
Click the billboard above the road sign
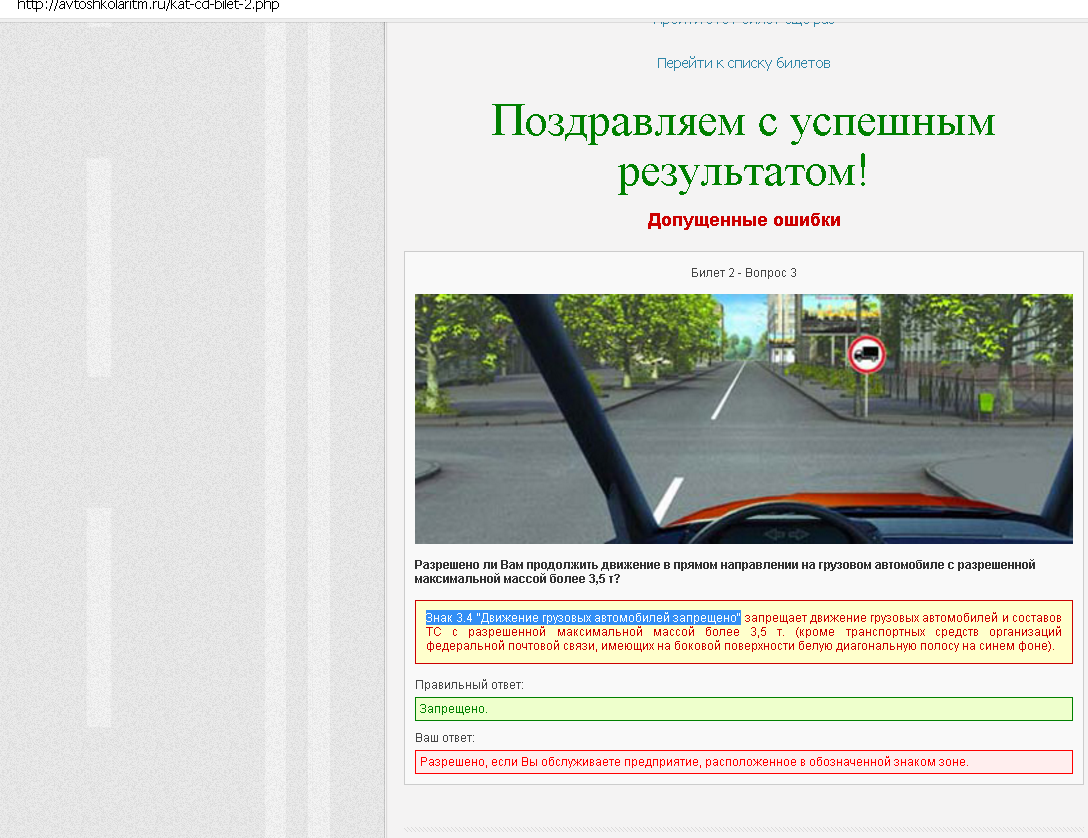pos(841,313)
